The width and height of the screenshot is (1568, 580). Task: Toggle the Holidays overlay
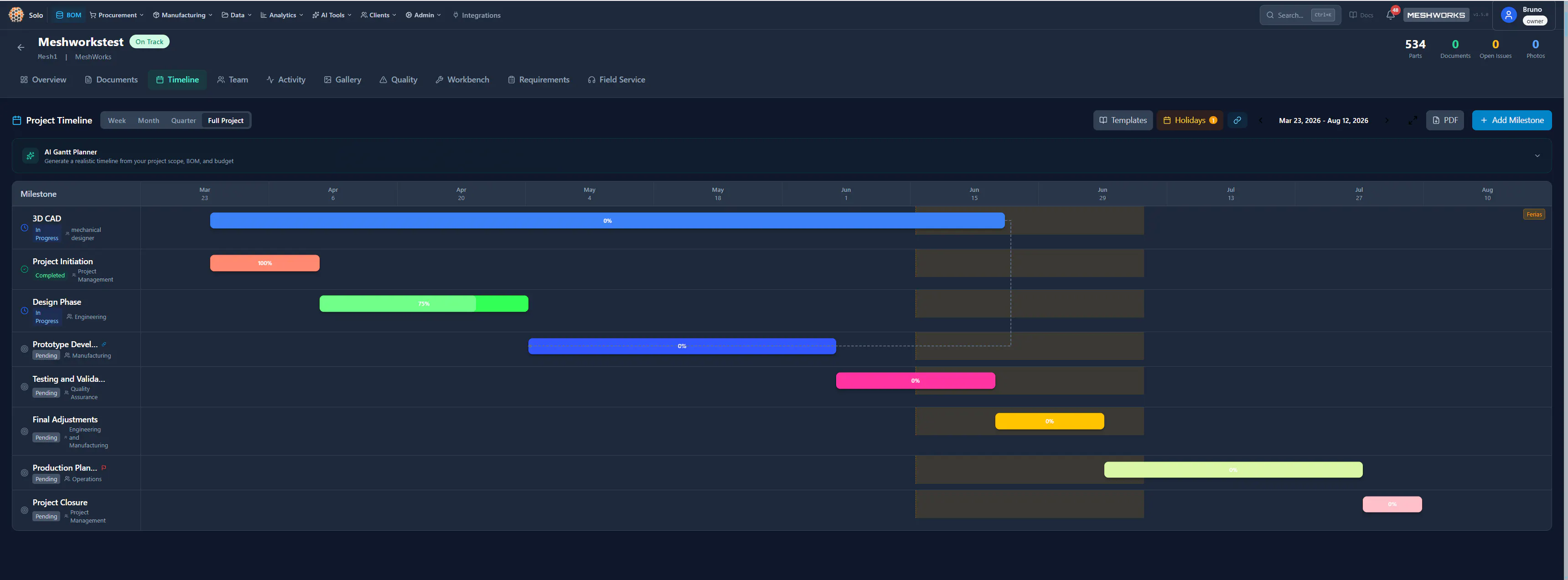point(1190,120)
